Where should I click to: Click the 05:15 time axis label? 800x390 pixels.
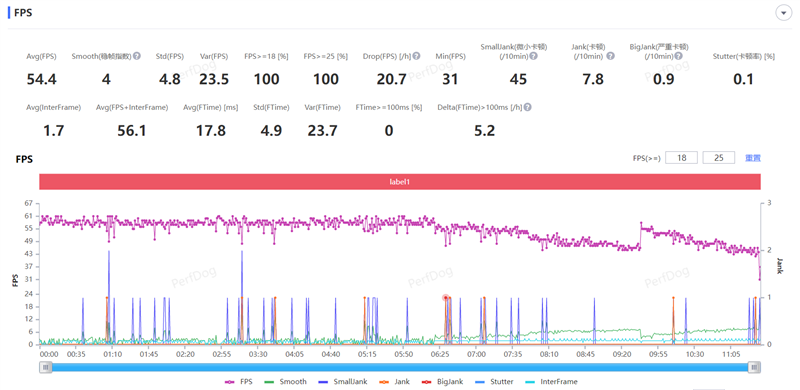367,354
